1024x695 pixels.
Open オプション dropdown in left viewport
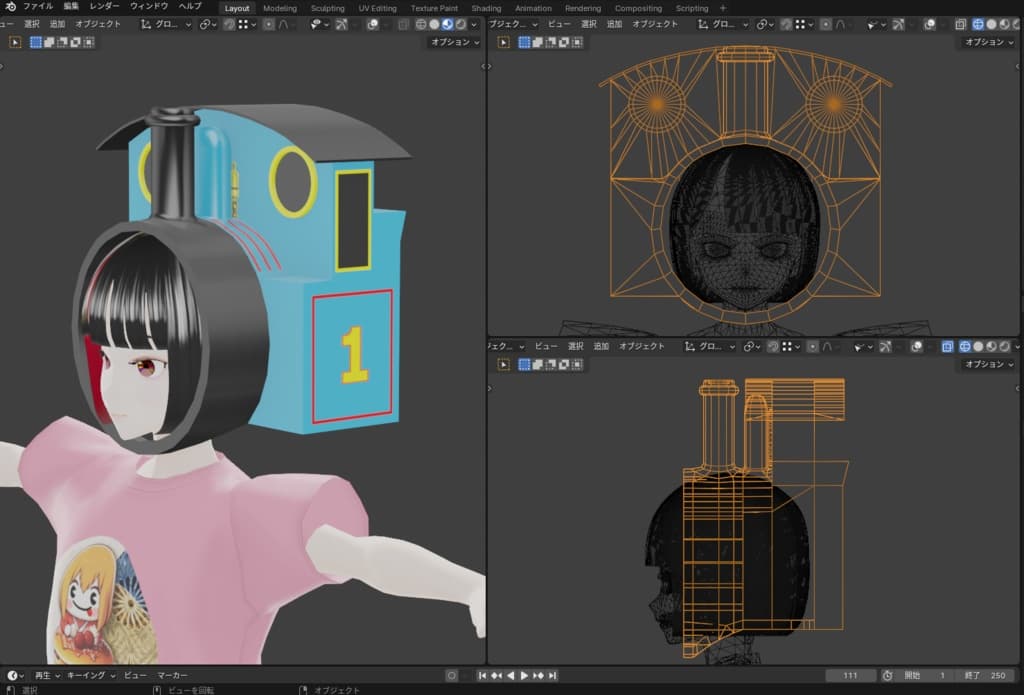click(x=455, y=42)
